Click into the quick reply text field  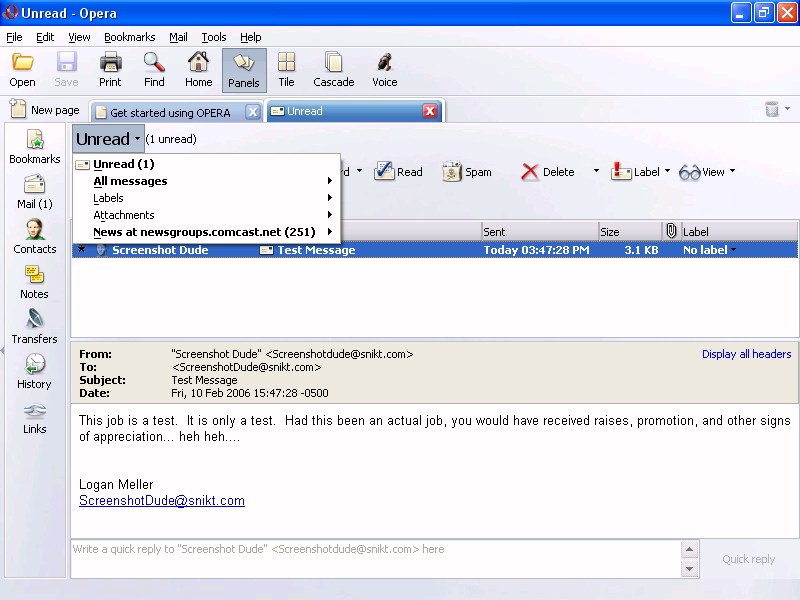[x=377, y=559]
